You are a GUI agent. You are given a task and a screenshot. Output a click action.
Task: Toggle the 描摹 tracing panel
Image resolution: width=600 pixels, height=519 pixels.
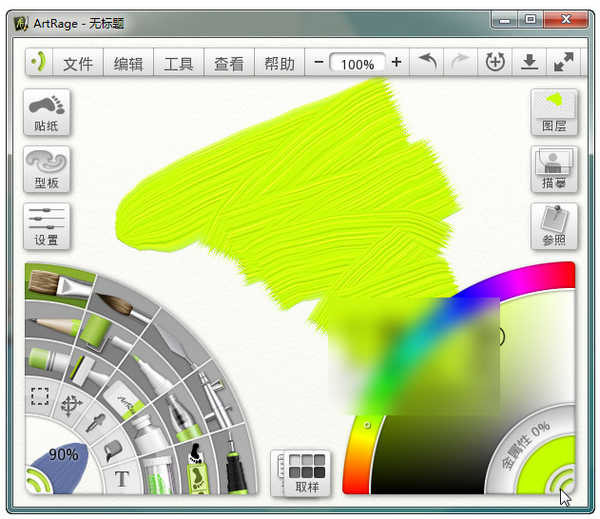tap(553, 170)
